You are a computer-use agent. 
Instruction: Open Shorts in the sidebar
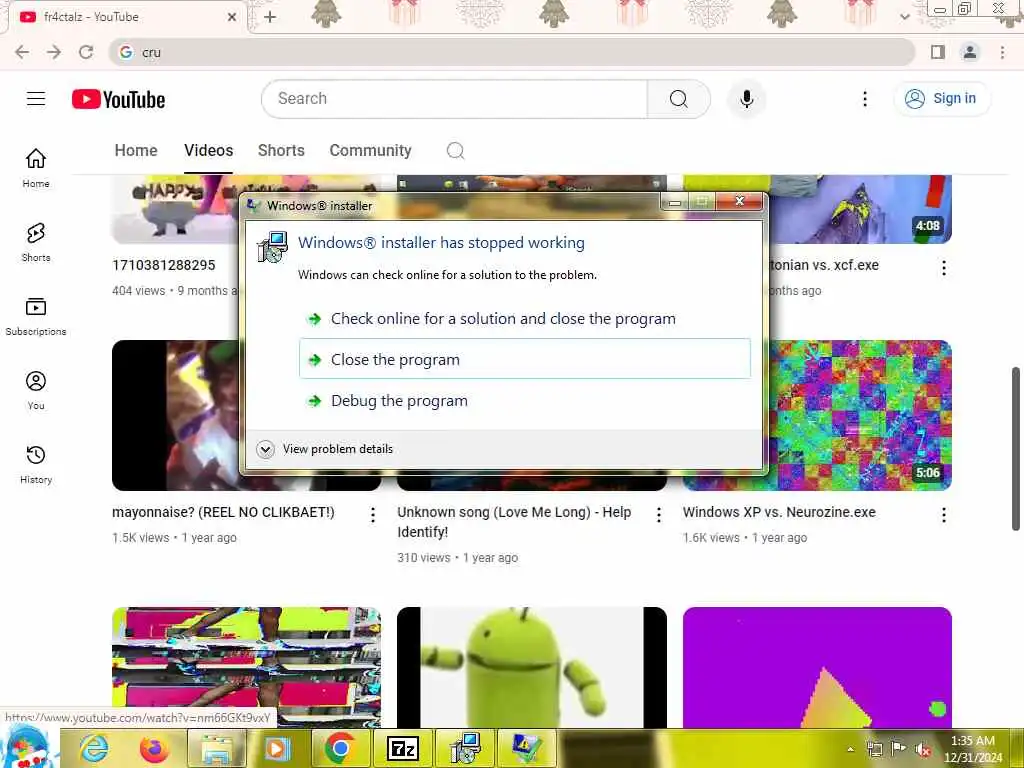[36, 242]
